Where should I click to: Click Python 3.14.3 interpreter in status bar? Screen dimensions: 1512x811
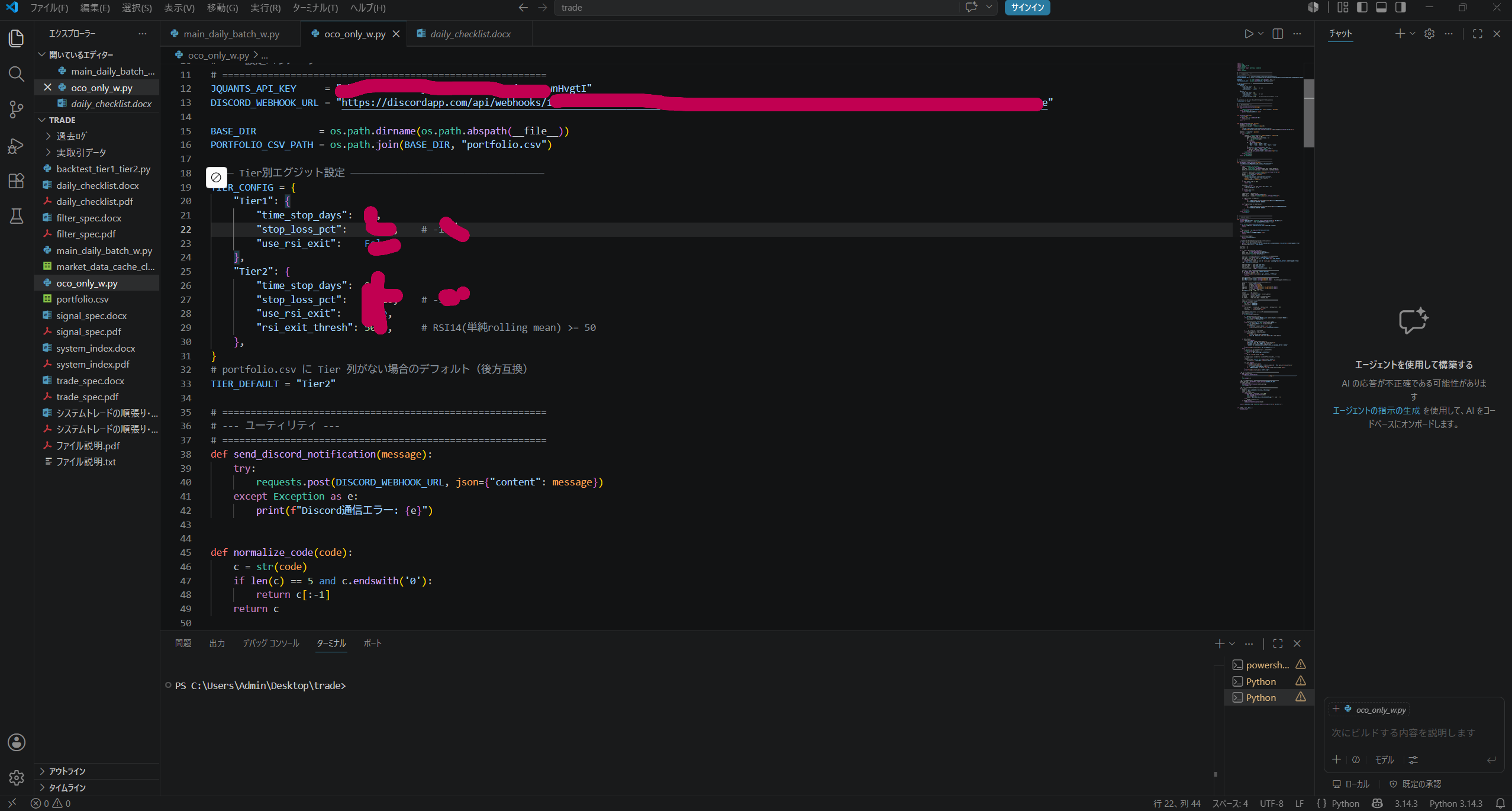(x=1456, y=803)
